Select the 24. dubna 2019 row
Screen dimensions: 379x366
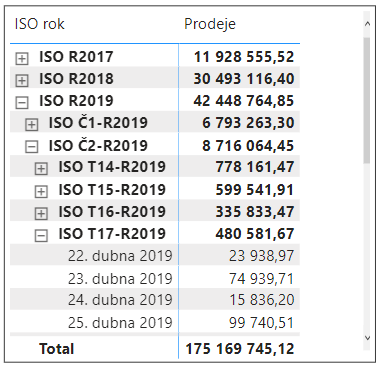tap(155, 300)
